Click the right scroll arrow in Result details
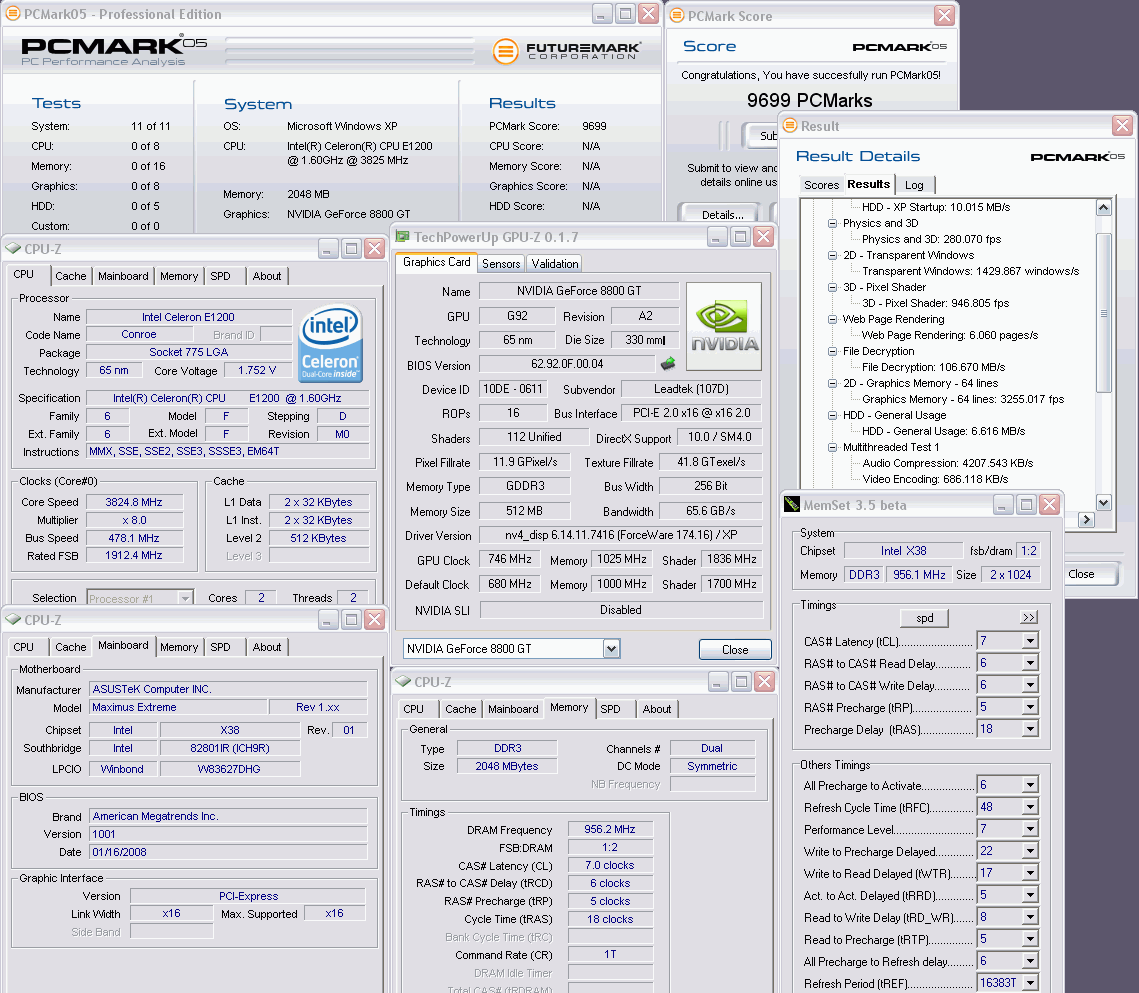The height and width of the screenshot is (993, 1139). (x=1086, y=519)
